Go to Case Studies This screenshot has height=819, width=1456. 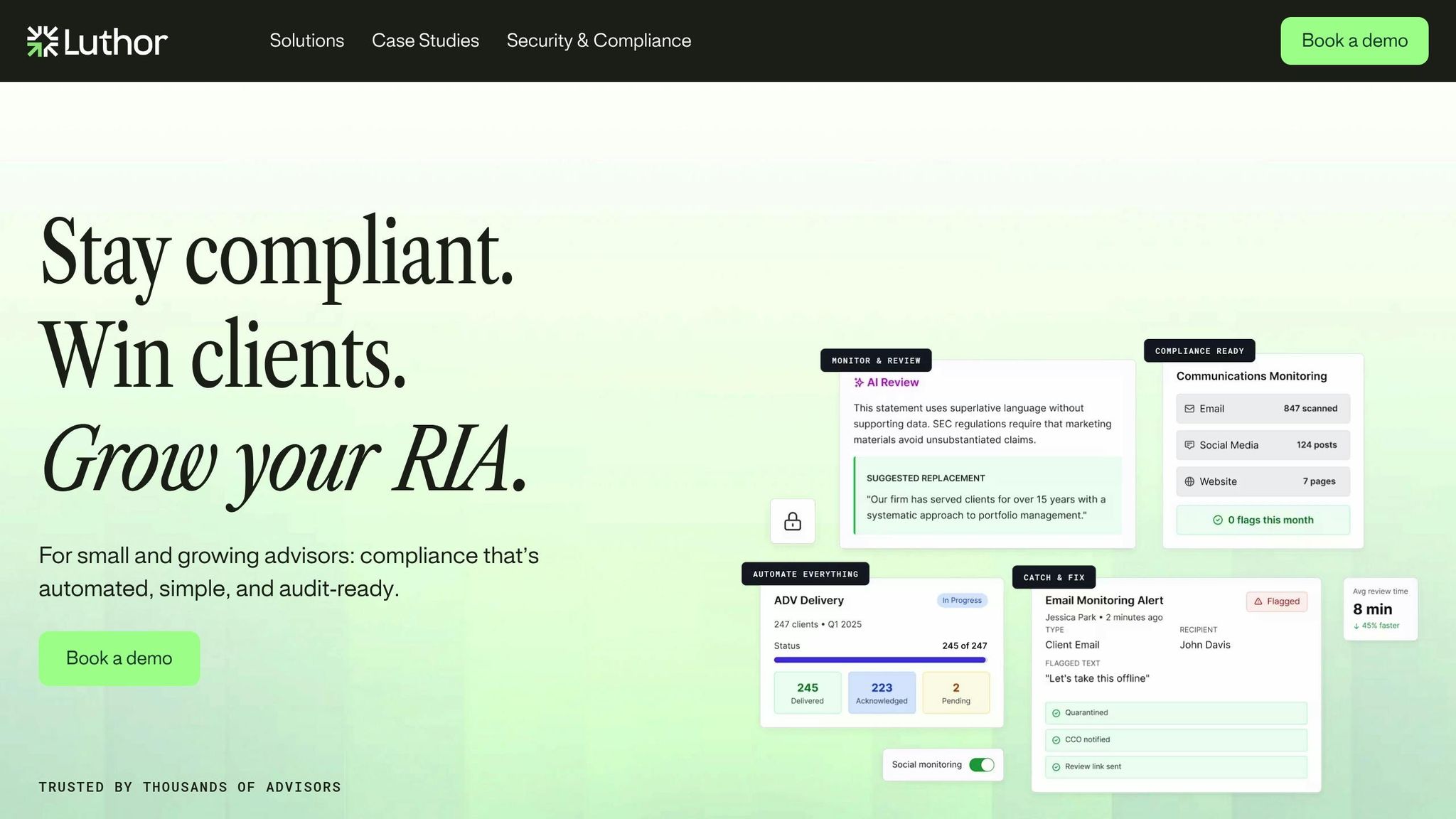coord(424,41)
